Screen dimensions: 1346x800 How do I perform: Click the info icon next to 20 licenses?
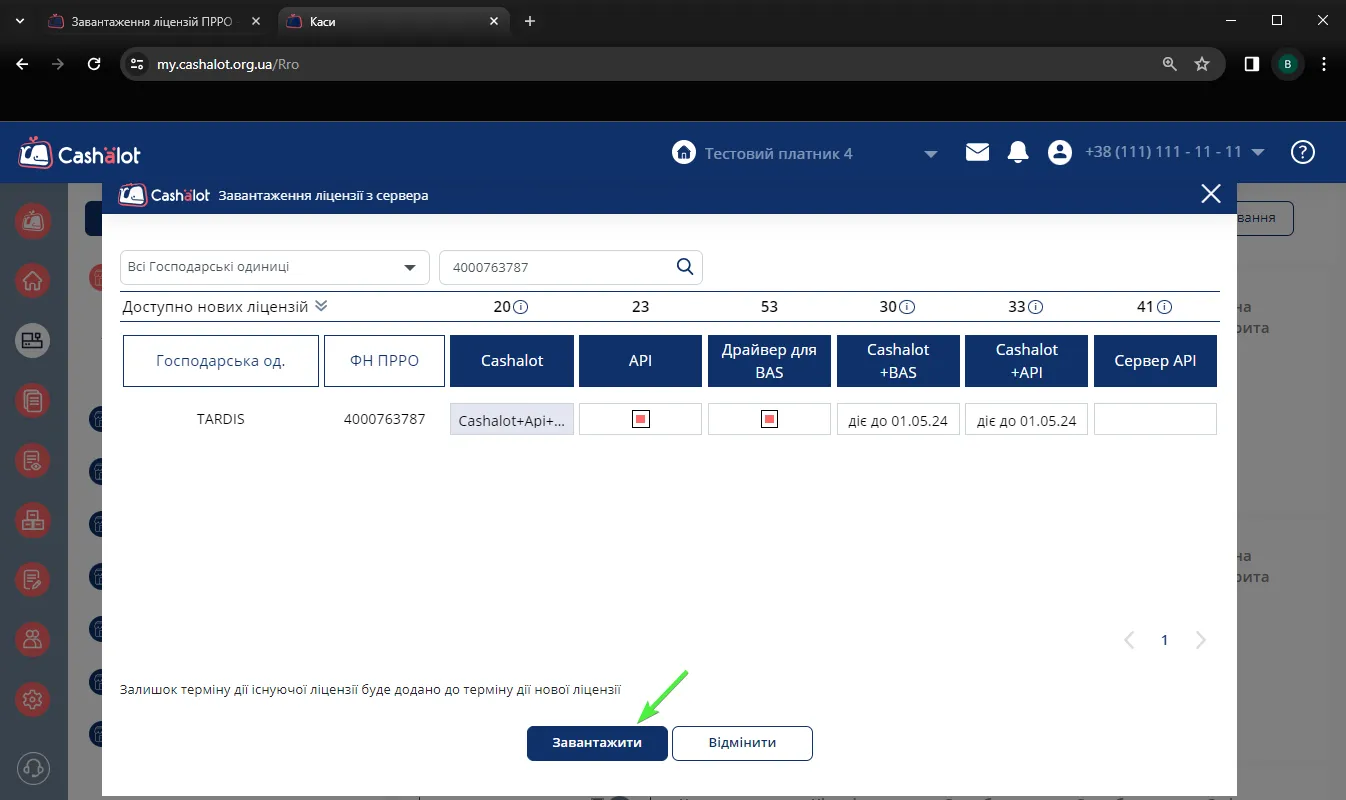pos(520,308)
